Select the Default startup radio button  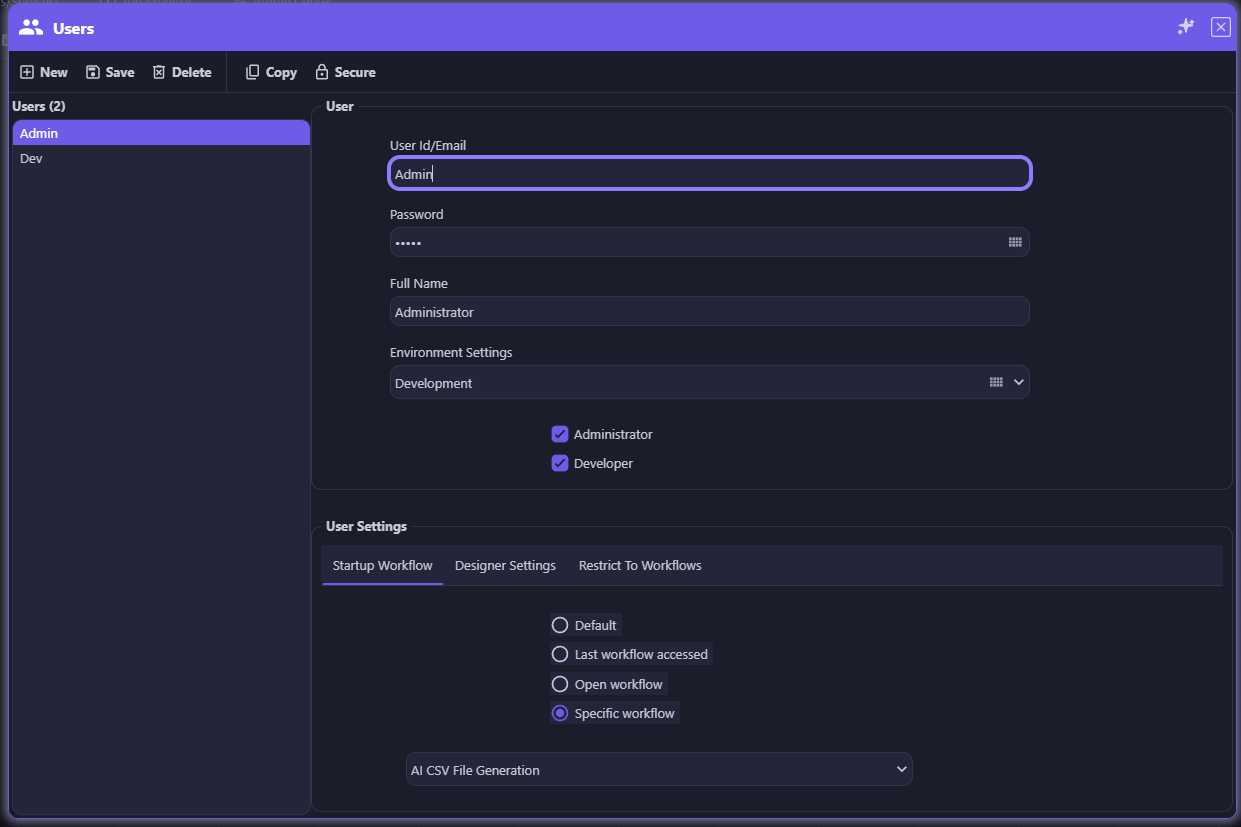560,625
